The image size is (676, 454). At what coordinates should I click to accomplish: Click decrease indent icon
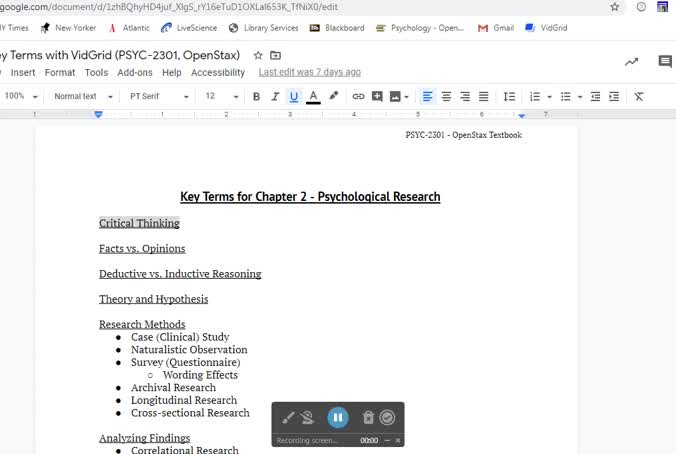coord(595,97)
